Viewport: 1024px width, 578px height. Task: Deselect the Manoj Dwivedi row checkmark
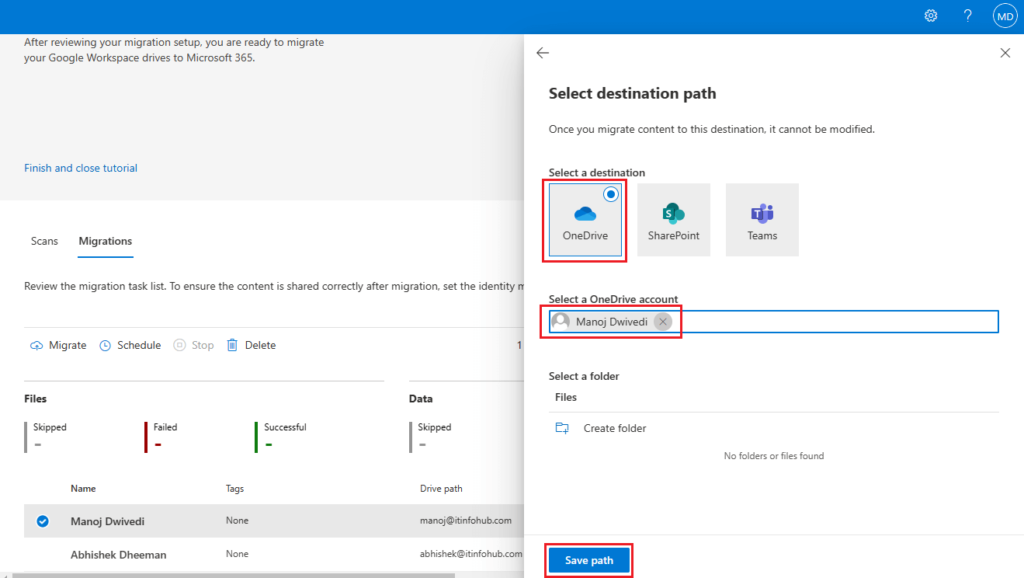[x=42, y=520]
